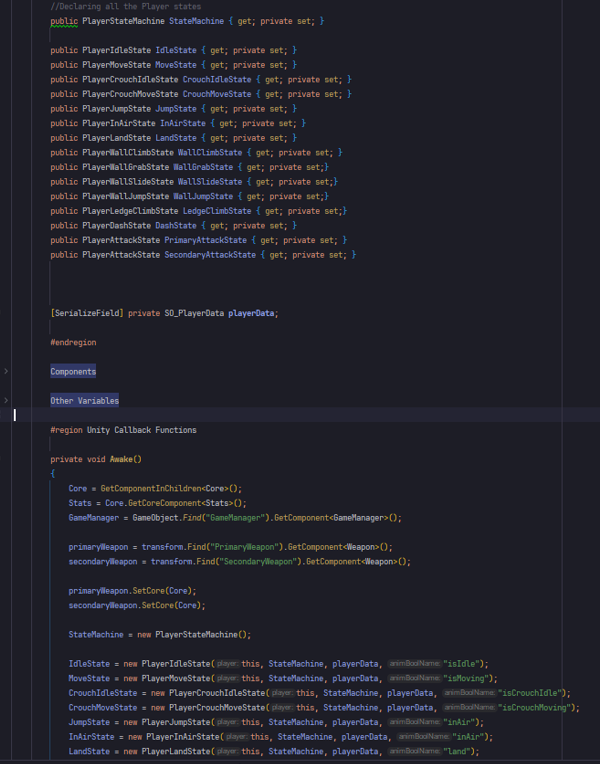This screenshot has height=764, width=600.
Task: Click the PlayerIdleState type in property declarations
Action: tap(116, 51)
